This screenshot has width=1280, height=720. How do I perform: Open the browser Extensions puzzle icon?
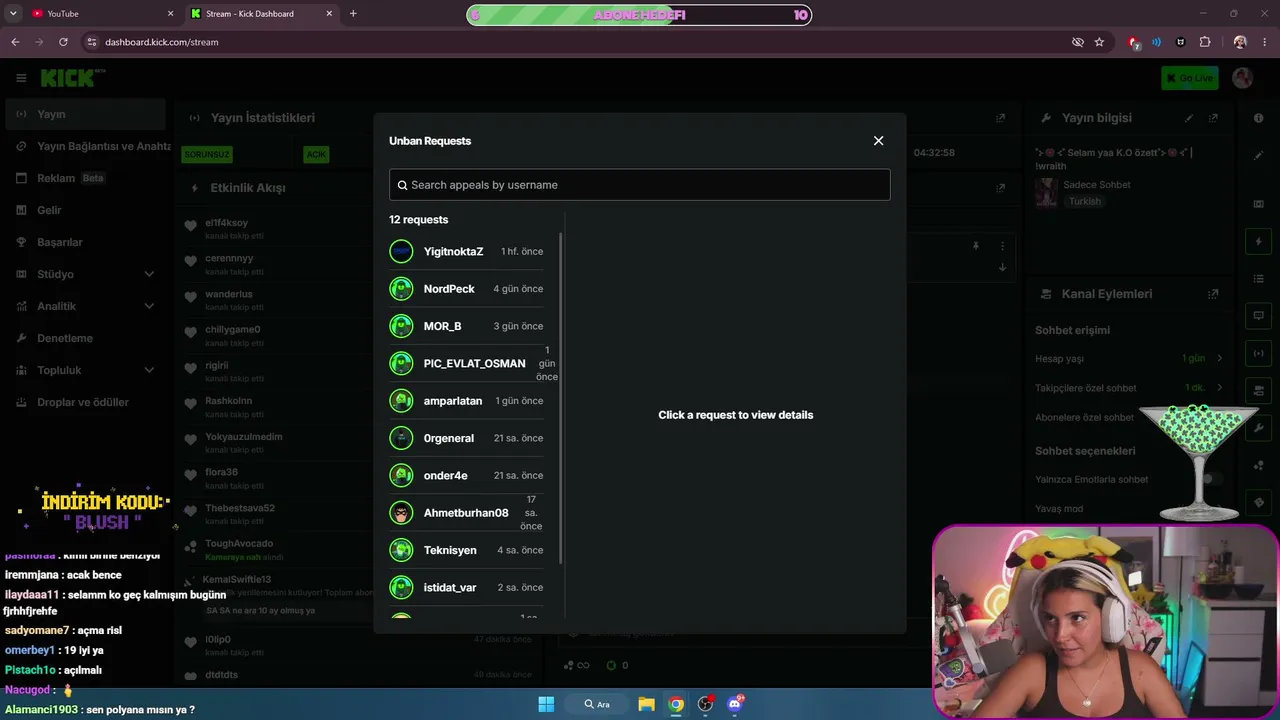[x=1205, y=42]
